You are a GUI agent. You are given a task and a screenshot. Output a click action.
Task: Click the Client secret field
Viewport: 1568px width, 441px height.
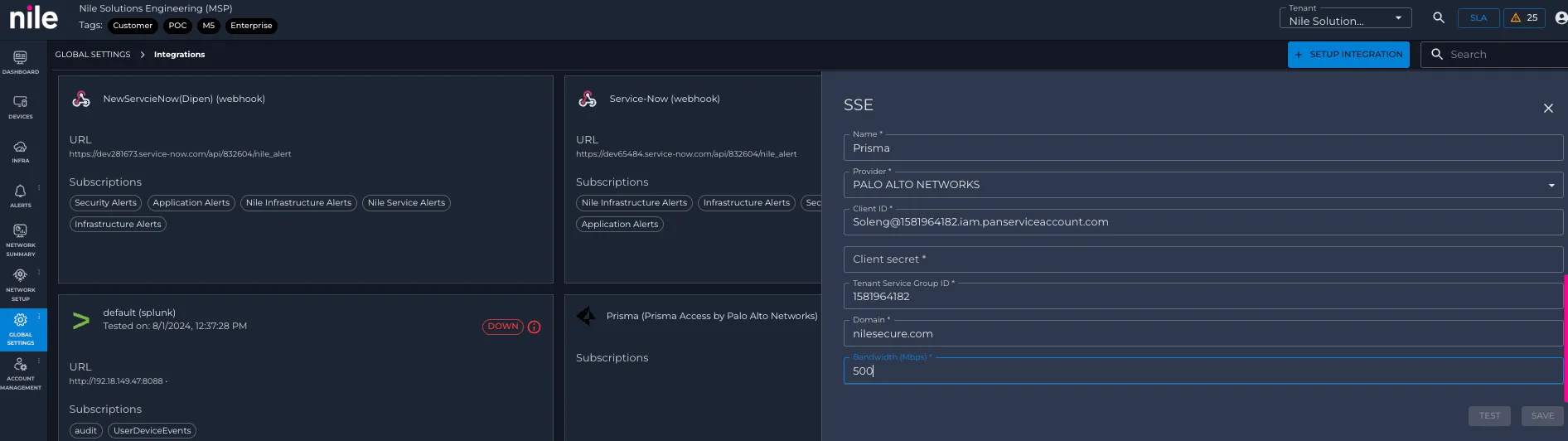1203,259
